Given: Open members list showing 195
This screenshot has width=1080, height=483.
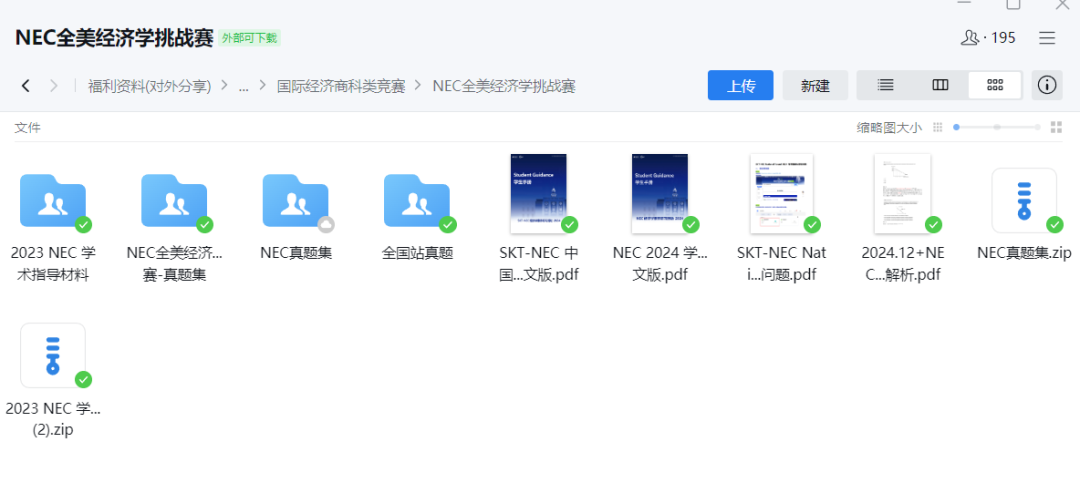Looking at the screenshot, I should coord(988,38).
